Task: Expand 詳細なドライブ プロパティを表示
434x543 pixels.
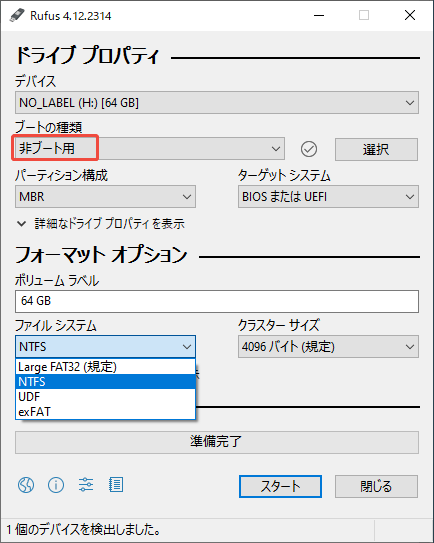Action: click(x=100, y=224)
